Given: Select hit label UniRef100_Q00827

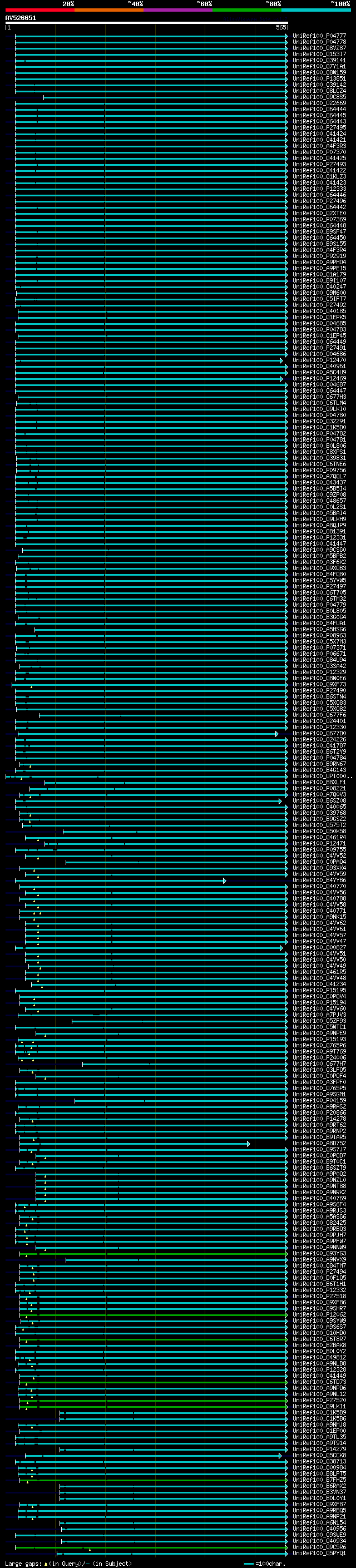Looking at the screenshot, I should (319, 948).
